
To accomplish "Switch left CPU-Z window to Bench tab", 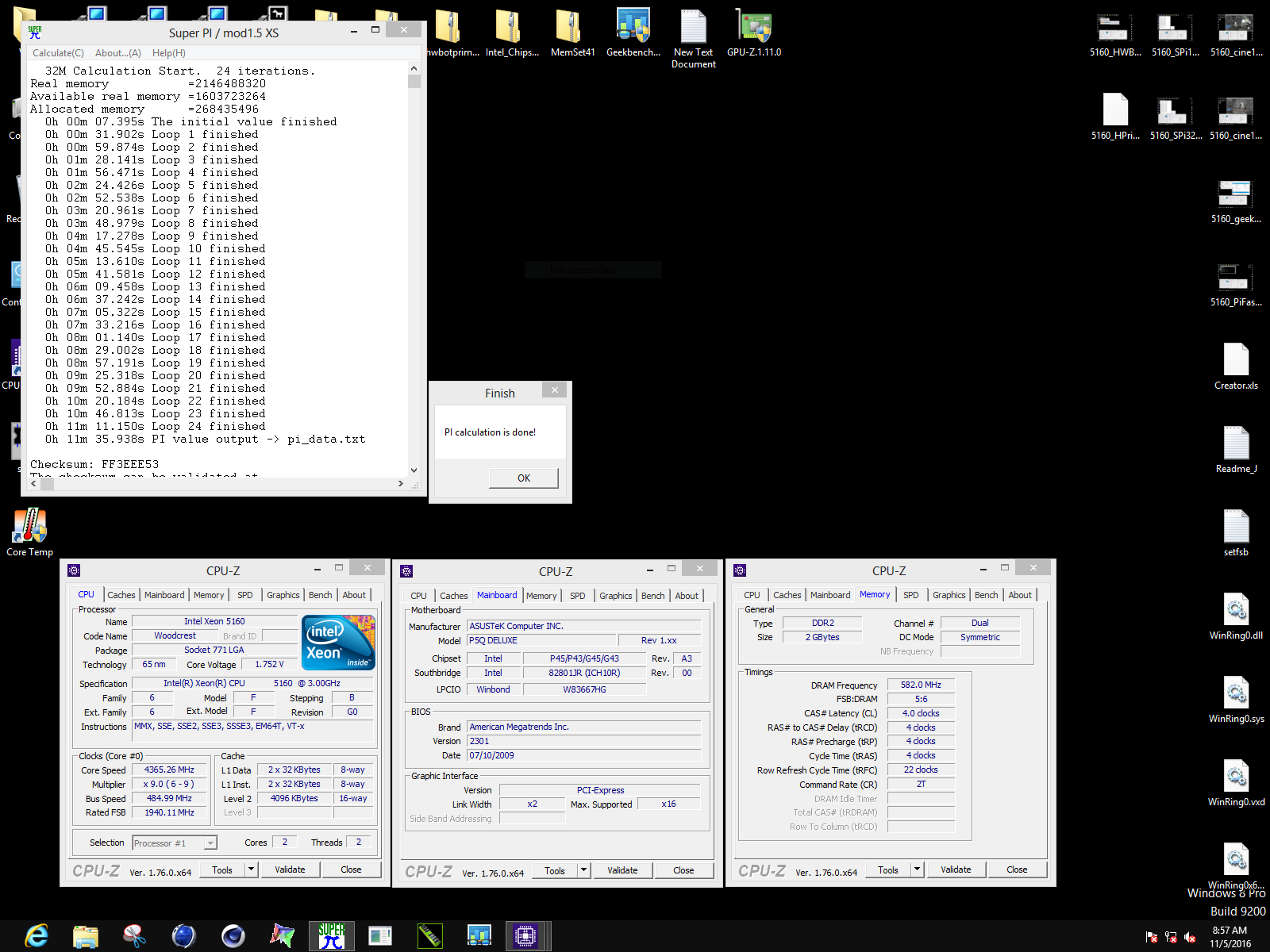I will tap(321, 595).
